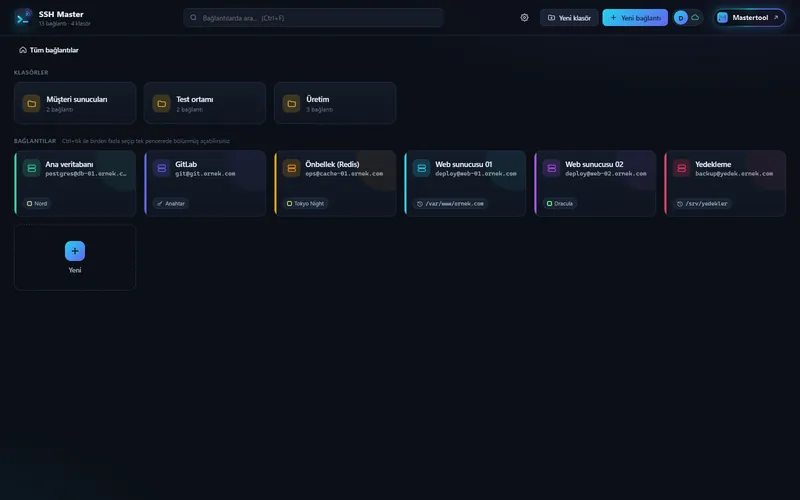
Task: Click the Ana veritabanı server icon
Action: (x=32, y=168)
